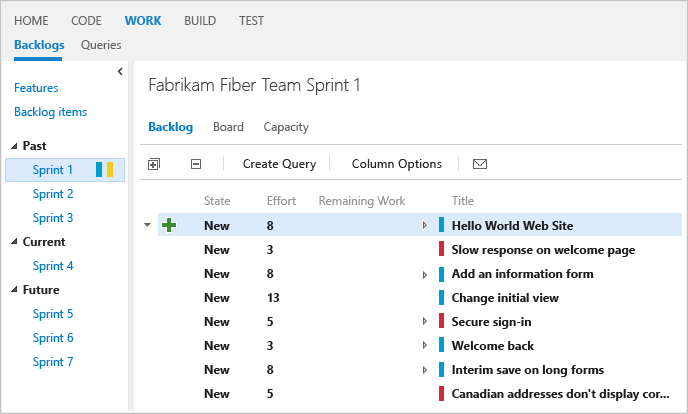Open the Backlog items link
The image size is (688, 414).
[50, 112]
